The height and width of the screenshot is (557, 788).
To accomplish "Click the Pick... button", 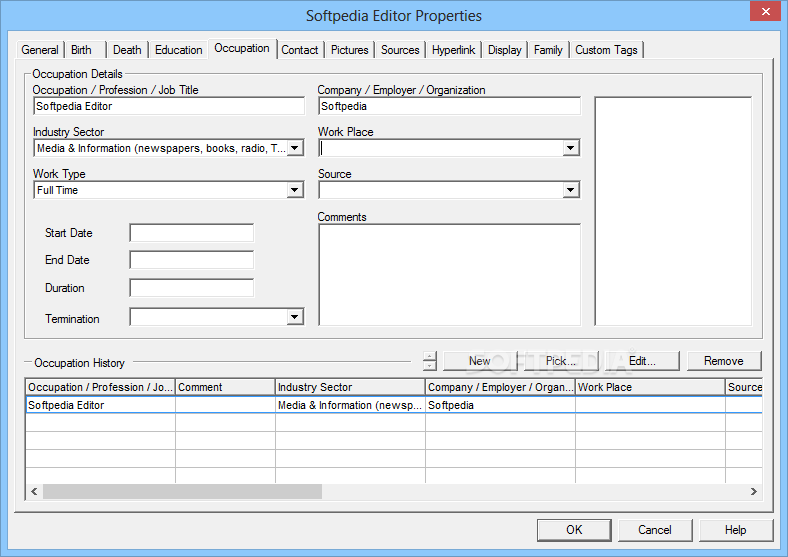I will point(561,361).
